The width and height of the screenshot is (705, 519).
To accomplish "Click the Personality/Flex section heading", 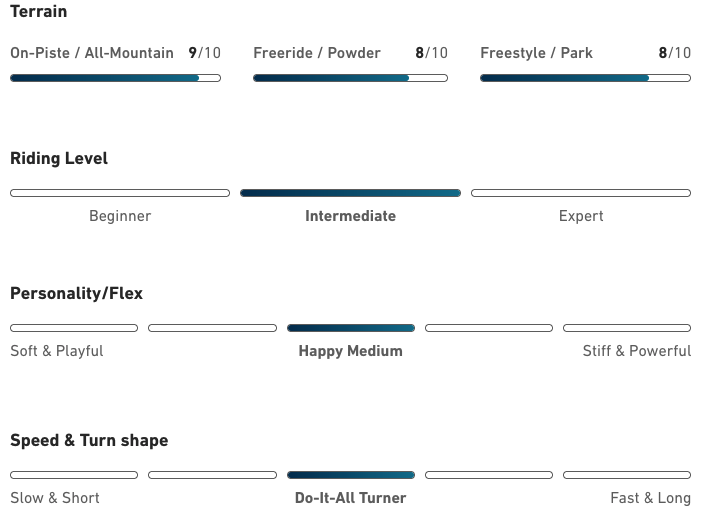I will tap(76, 293).
